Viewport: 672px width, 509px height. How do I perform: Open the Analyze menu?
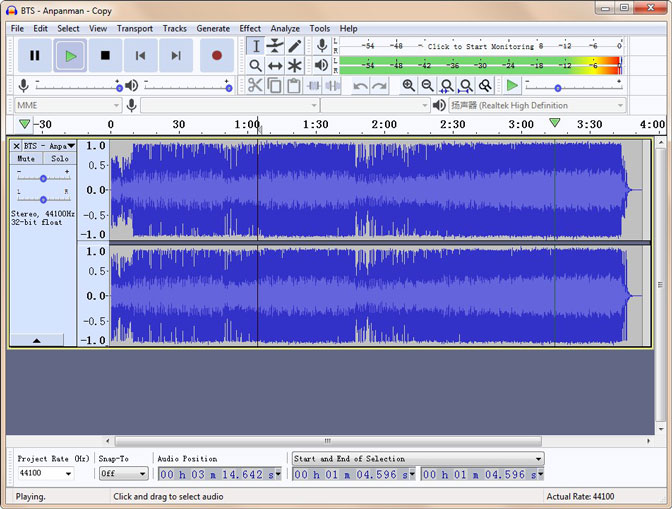(285, 29)
